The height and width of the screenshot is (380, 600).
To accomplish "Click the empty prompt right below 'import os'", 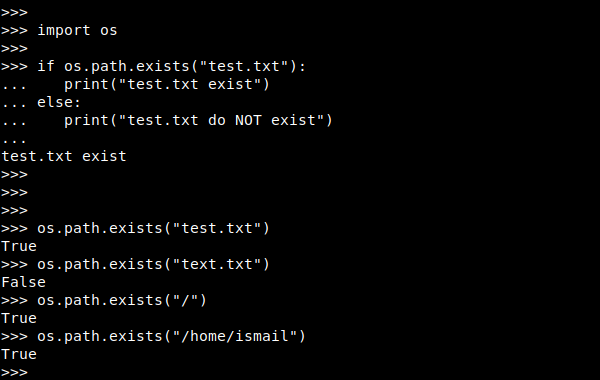I will [15, 48].
